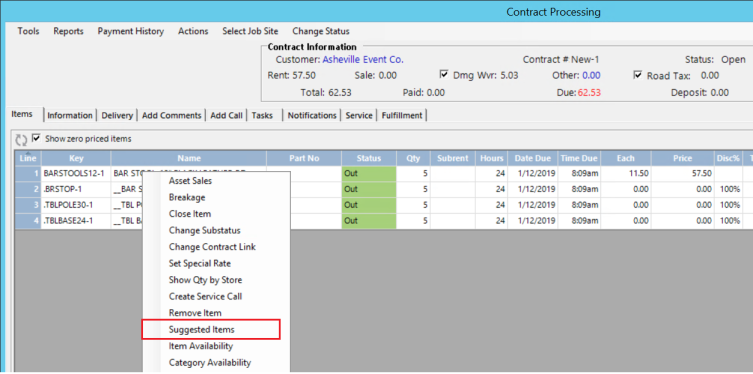Open the Change Status menu
The height and width of the screenshot is (374, 753).
tap(321, 31)
